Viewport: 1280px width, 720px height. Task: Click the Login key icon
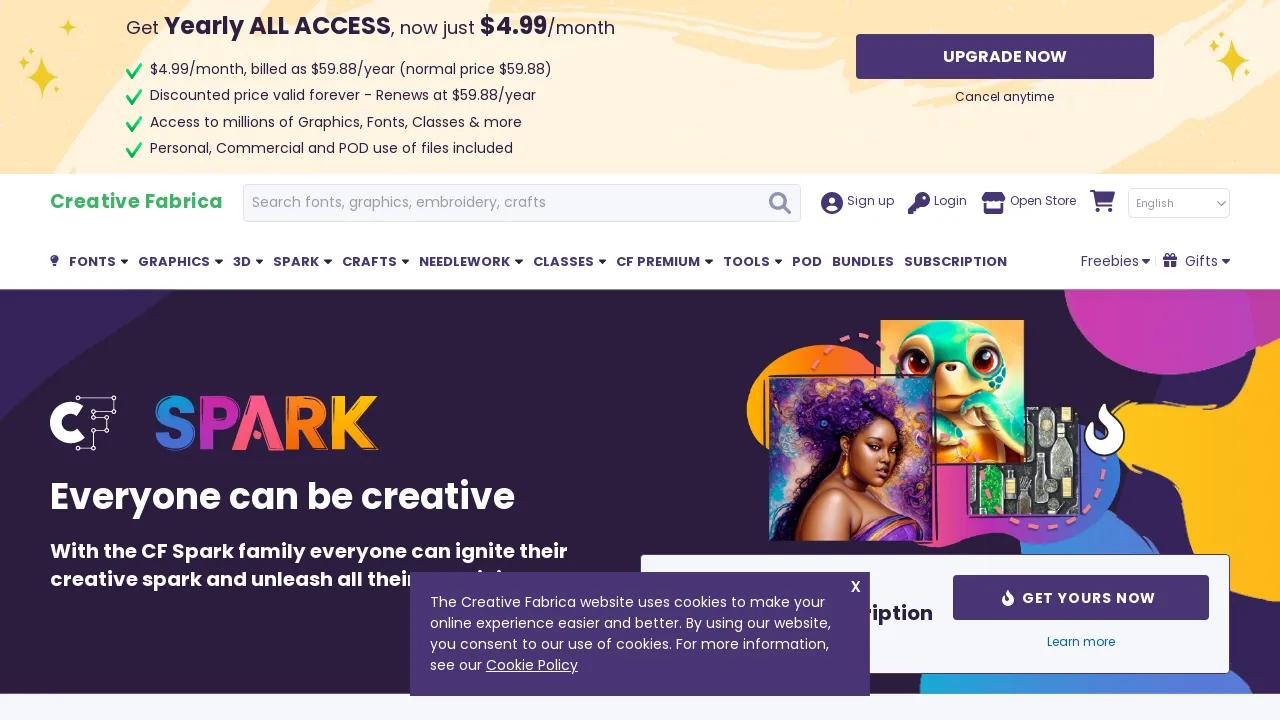click(x=918, y=203)
